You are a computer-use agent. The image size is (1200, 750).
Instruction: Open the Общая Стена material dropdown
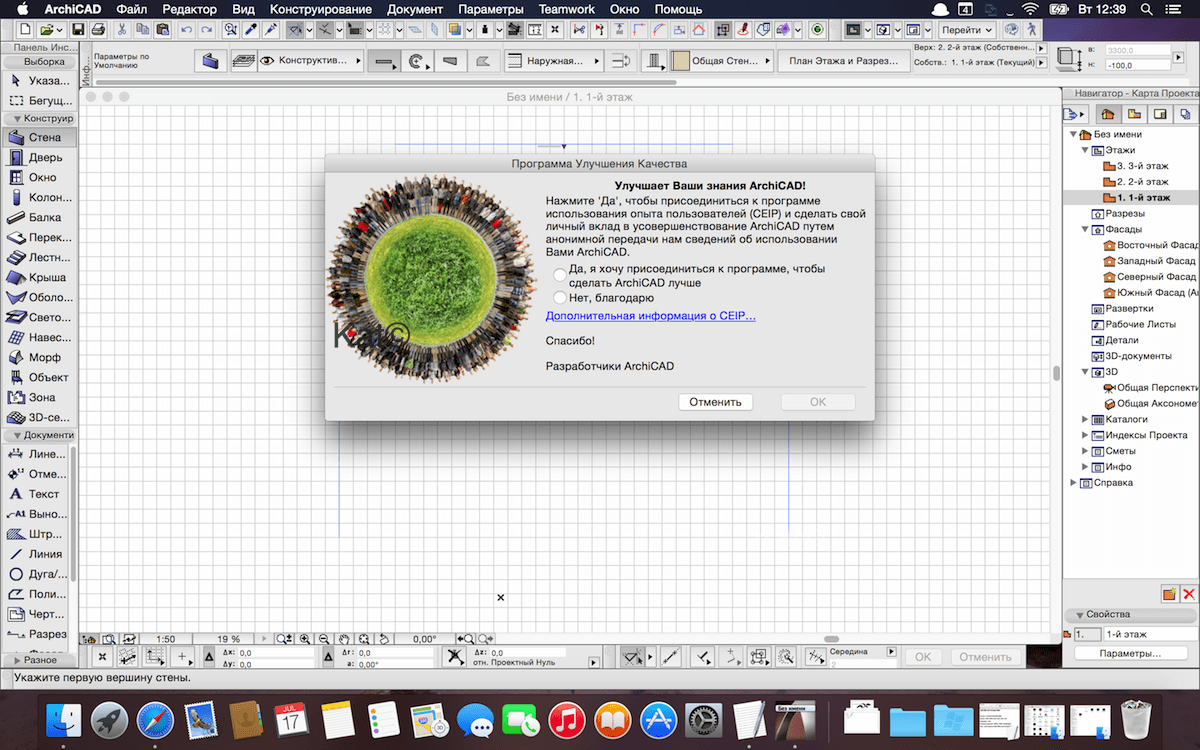tap(721, 61)
